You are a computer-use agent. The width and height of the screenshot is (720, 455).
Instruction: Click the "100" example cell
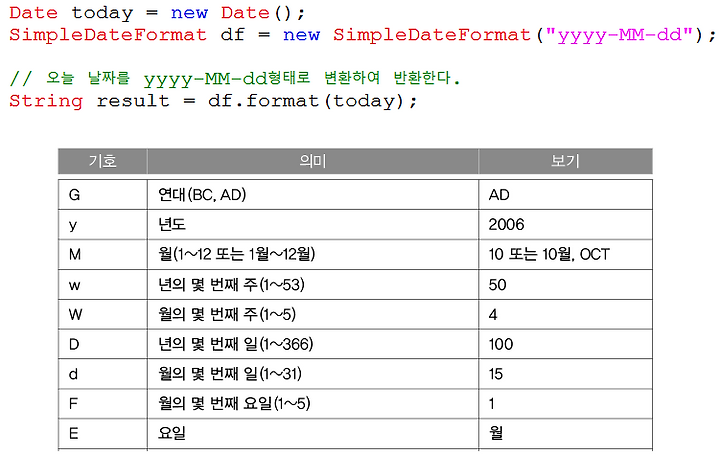coord(565,344)
